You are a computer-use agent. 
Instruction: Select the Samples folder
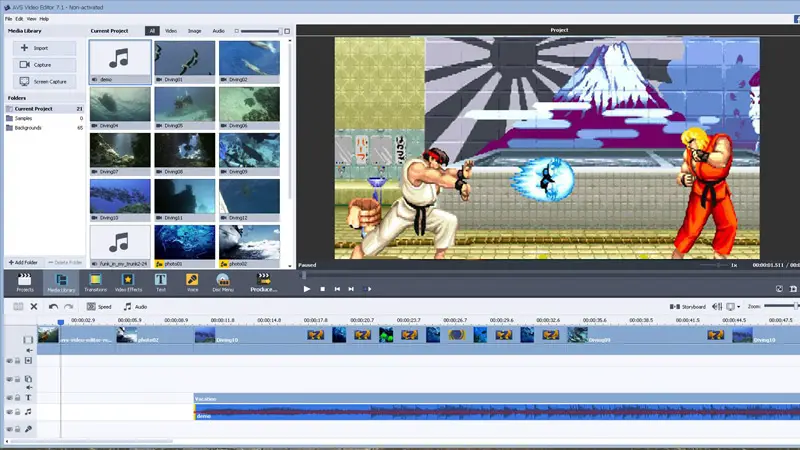44,118
